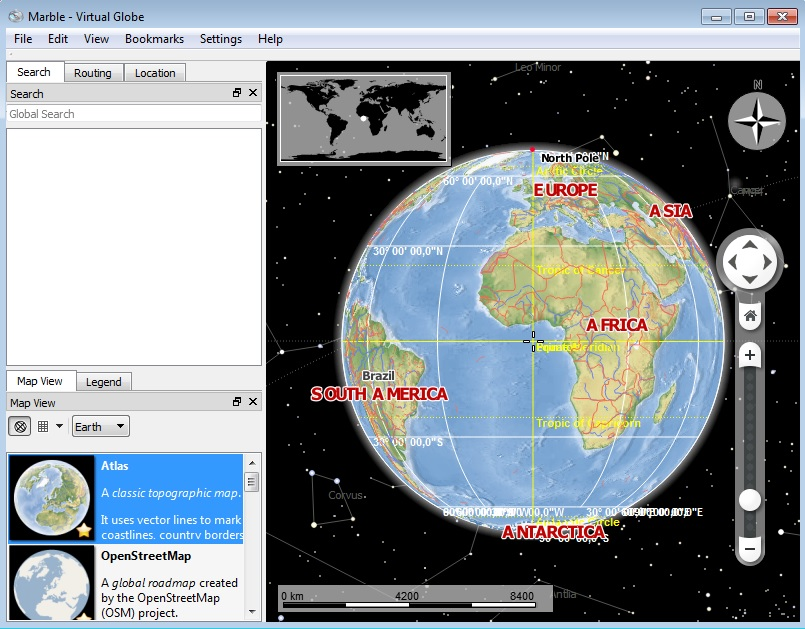Viewport: 805px width, 629px height.
Task: Open the Settings menu
Action: coord(221,39)
